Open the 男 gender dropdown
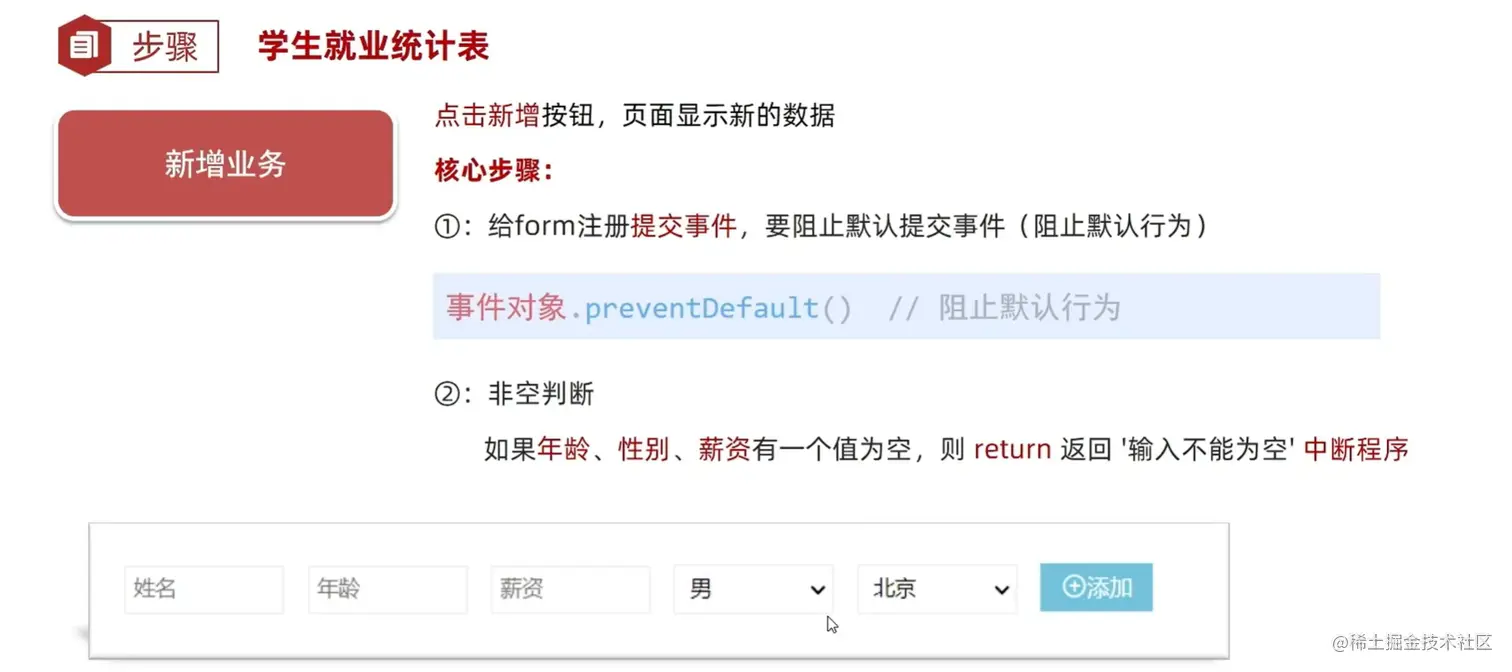Screen dimensions: 1512x672 point(754,590)
